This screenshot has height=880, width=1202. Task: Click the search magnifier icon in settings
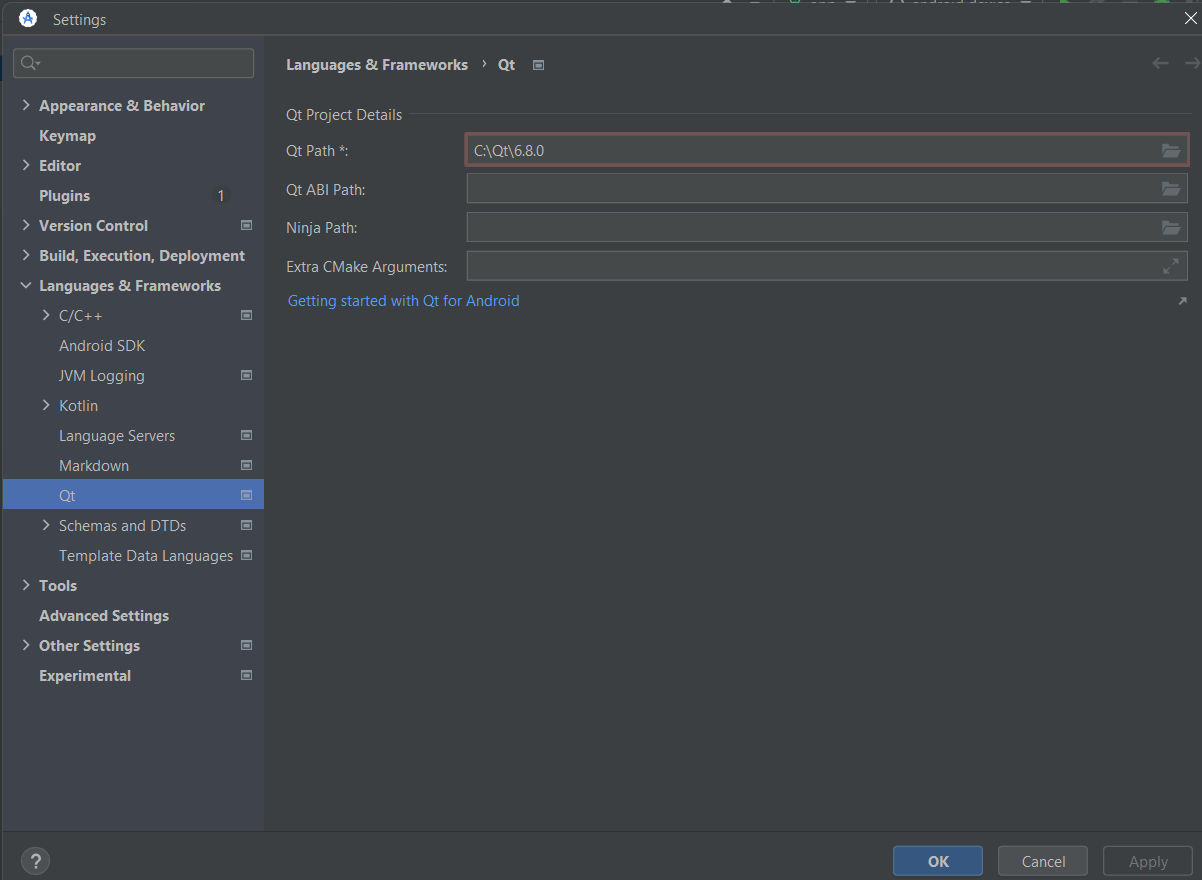(30, 63)
